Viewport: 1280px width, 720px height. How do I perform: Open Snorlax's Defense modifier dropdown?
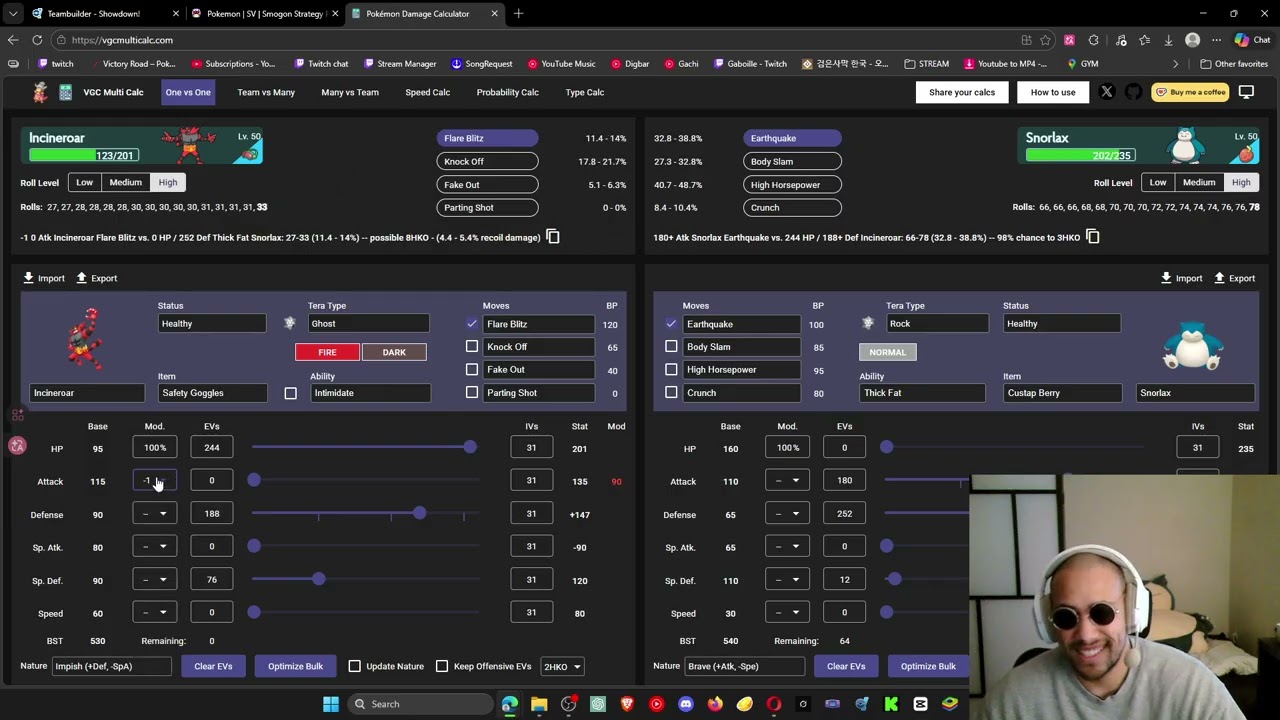pyautogui.click(x=787, y=514)
